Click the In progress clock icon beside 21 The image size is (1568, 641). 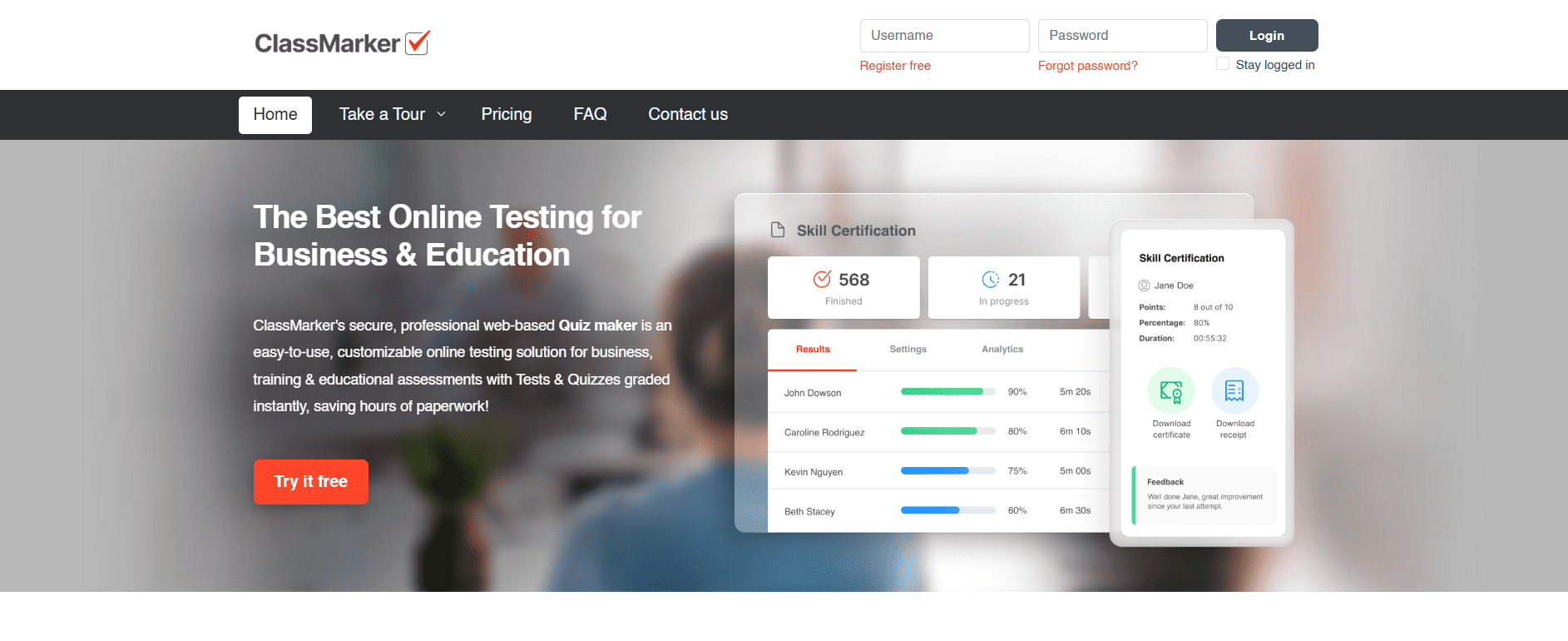pyautogui.click(x=991, y=279)
